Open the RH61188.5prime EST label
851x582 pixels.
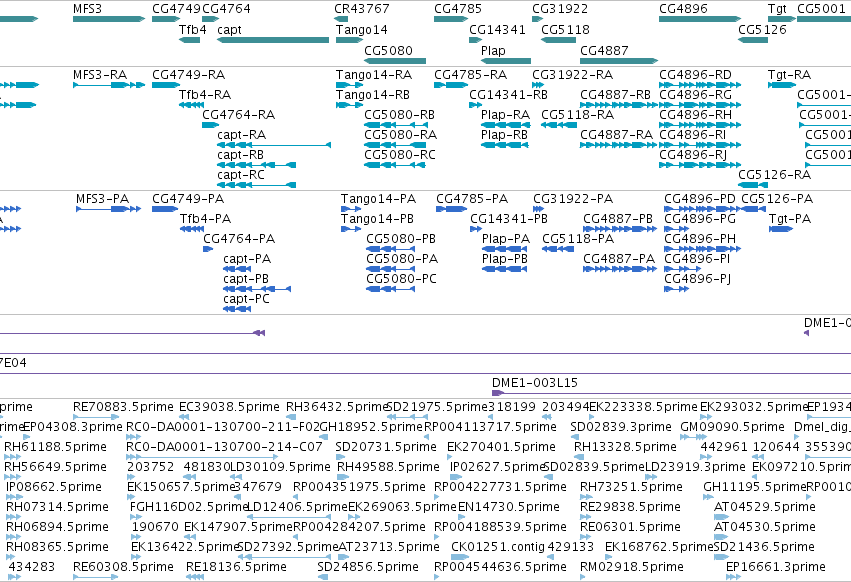coord(55,447)
